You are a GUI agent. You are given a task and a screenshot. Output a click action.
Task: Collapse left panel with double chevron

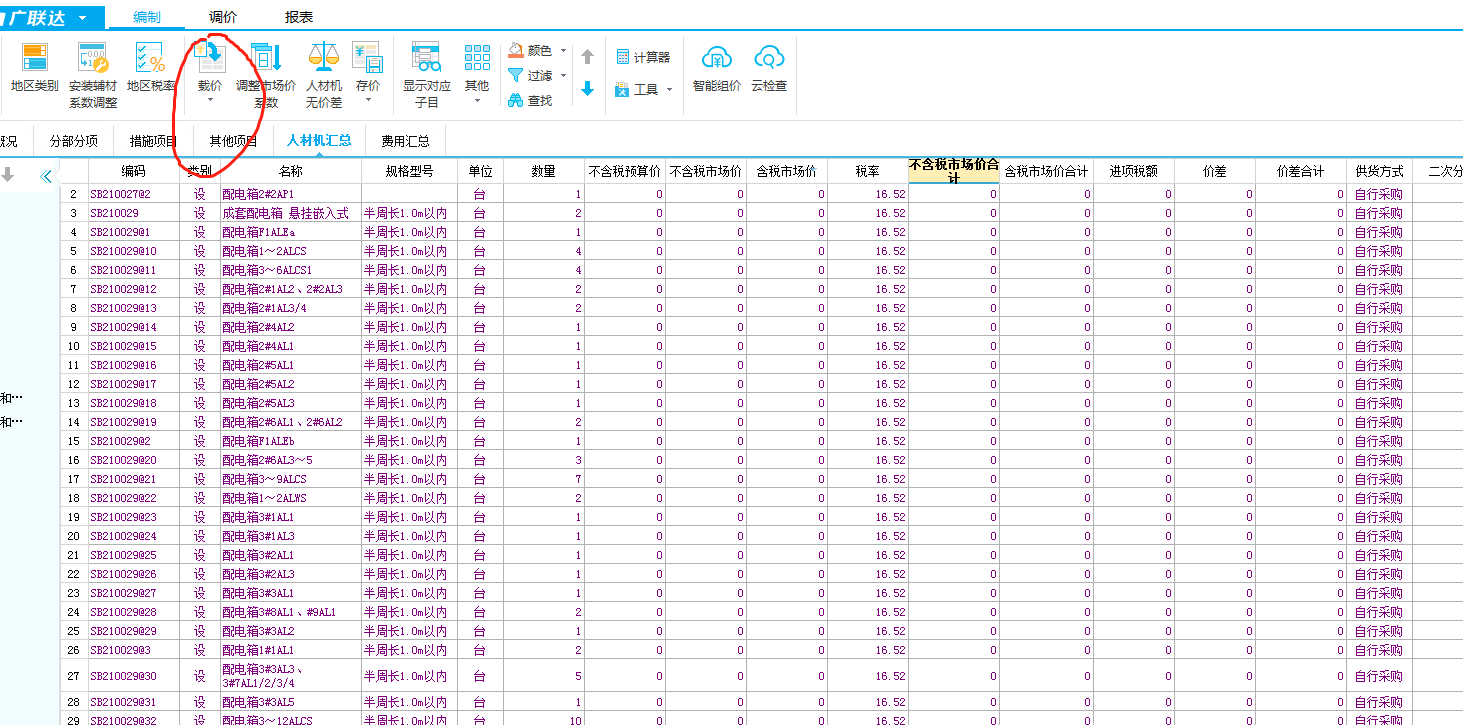click(x=45, y=176)
